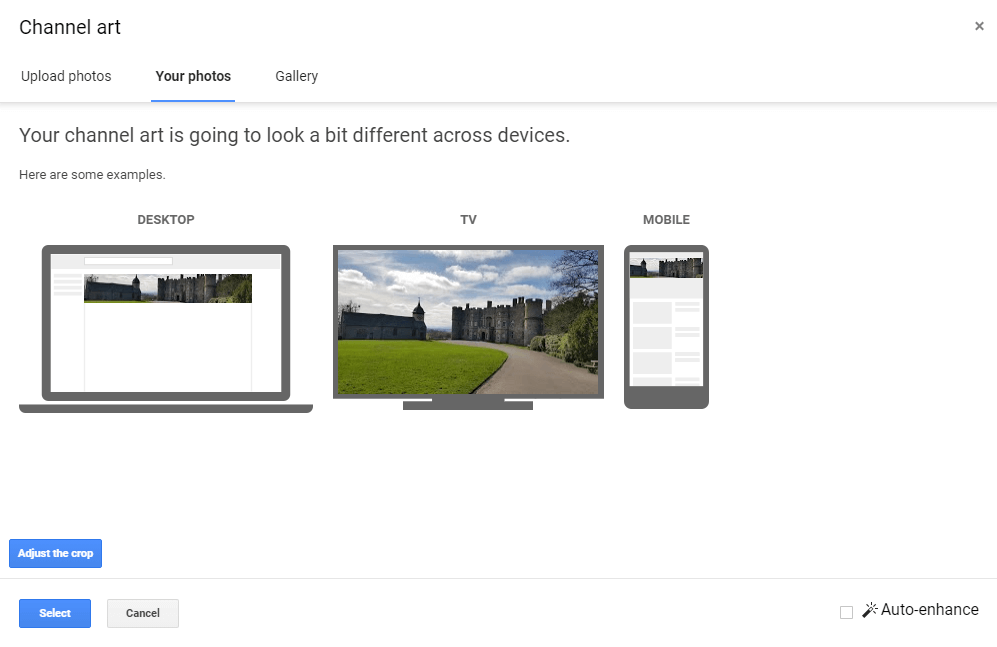The width and height of the screenshot is (997, 647).
Task: Enable the Auto-enhance checkbox
Action: point(846,612)
